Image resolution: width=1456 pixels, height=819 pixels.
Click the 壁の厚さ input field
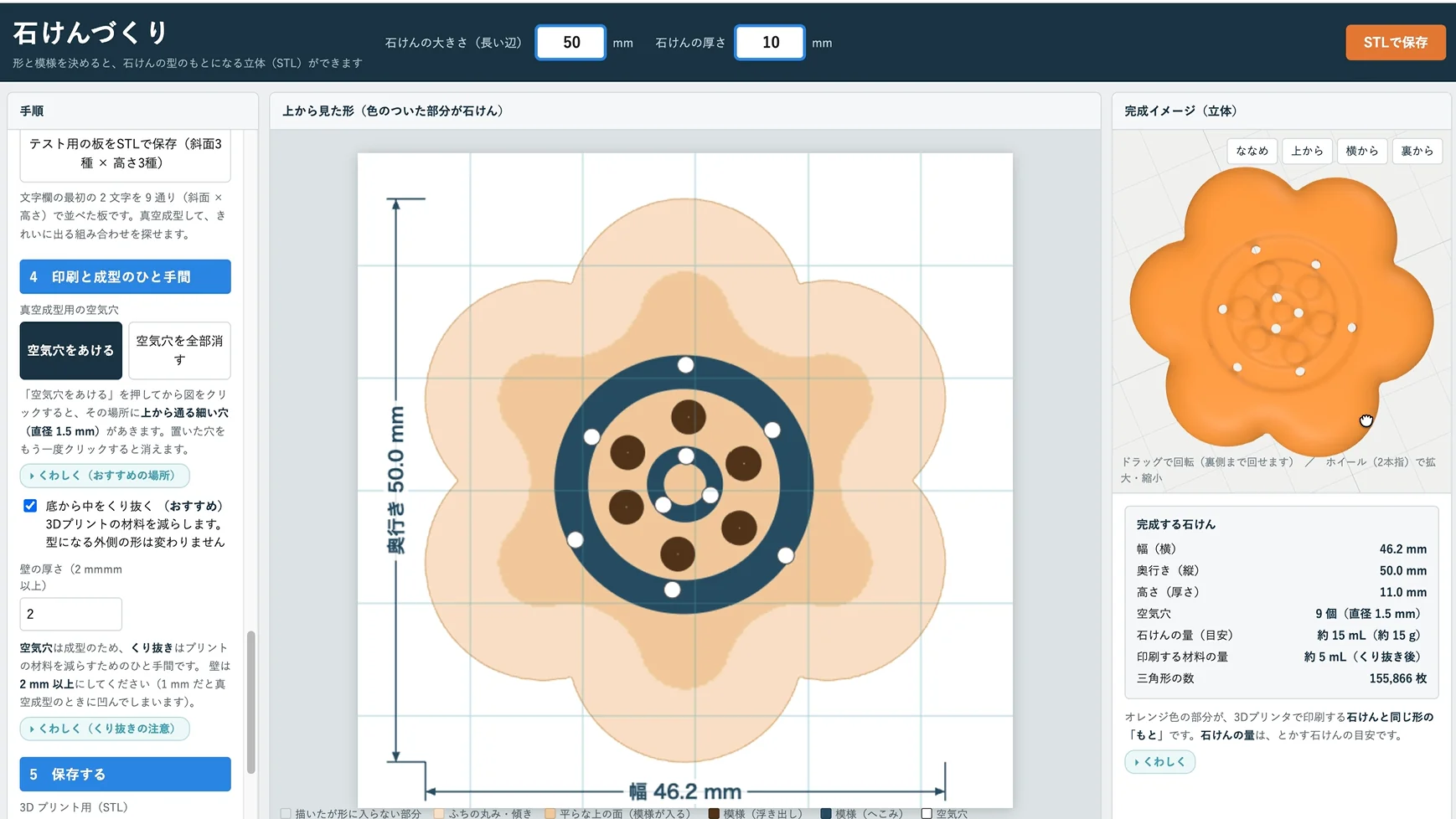(x=71, y=614)
